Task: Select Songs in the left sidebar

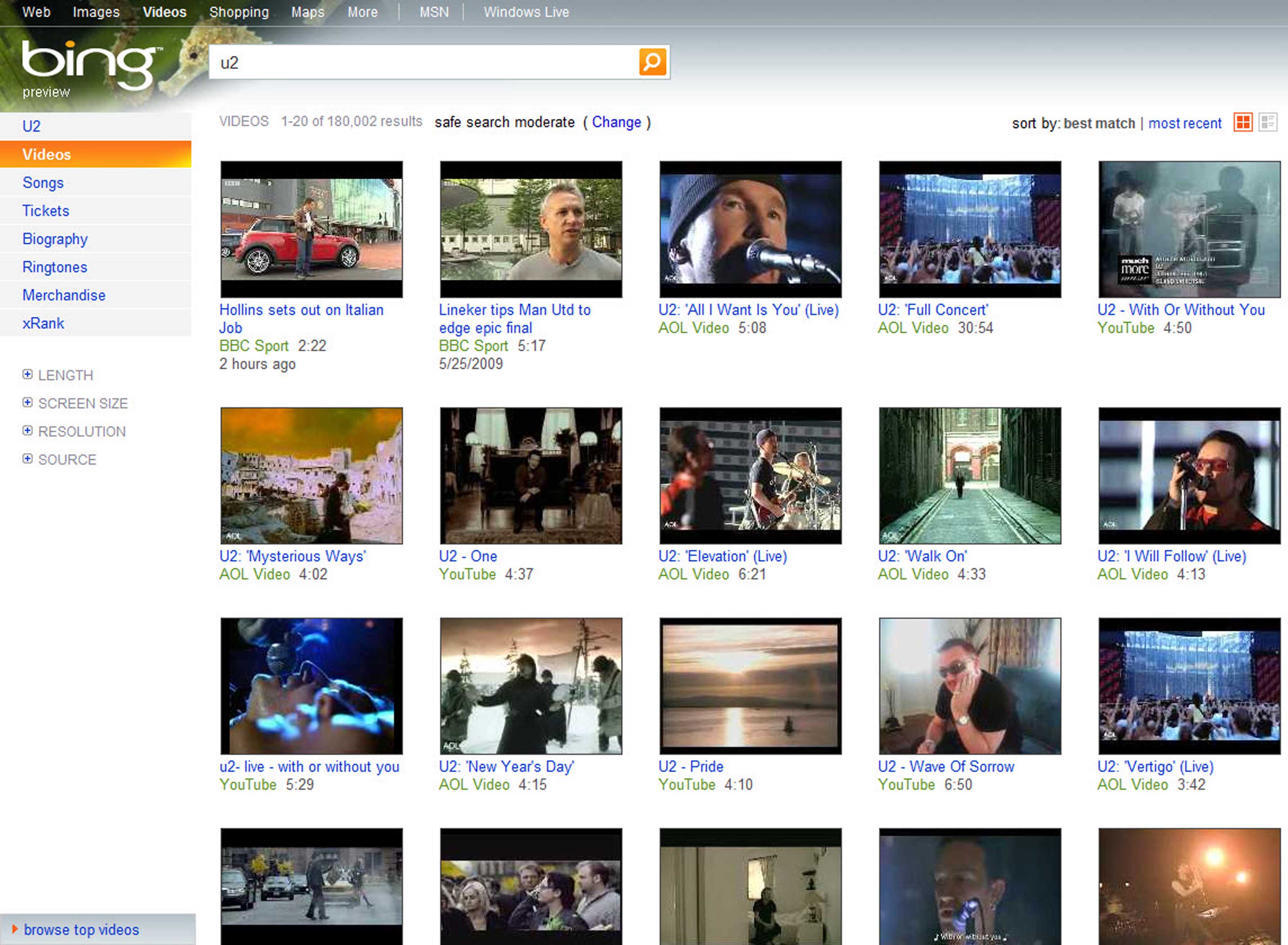Action: coord(43,183)
